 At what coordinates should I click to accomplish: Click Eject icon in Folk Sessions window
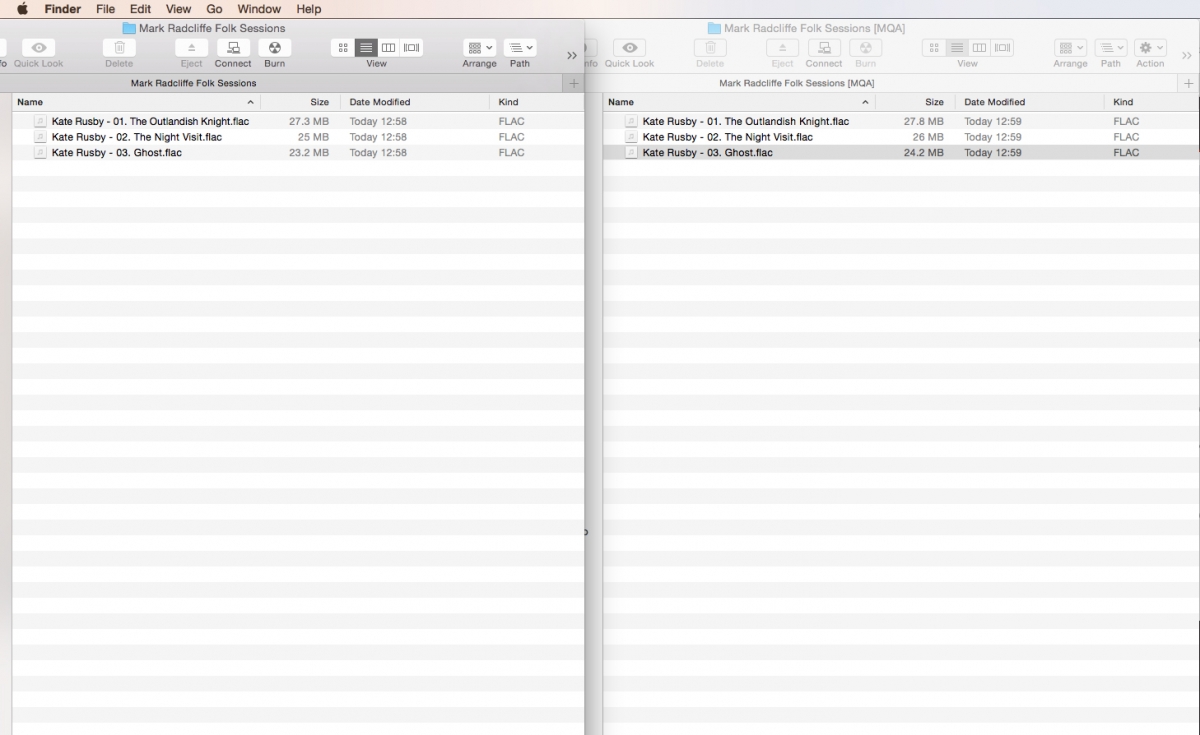(x=191, y=47)
